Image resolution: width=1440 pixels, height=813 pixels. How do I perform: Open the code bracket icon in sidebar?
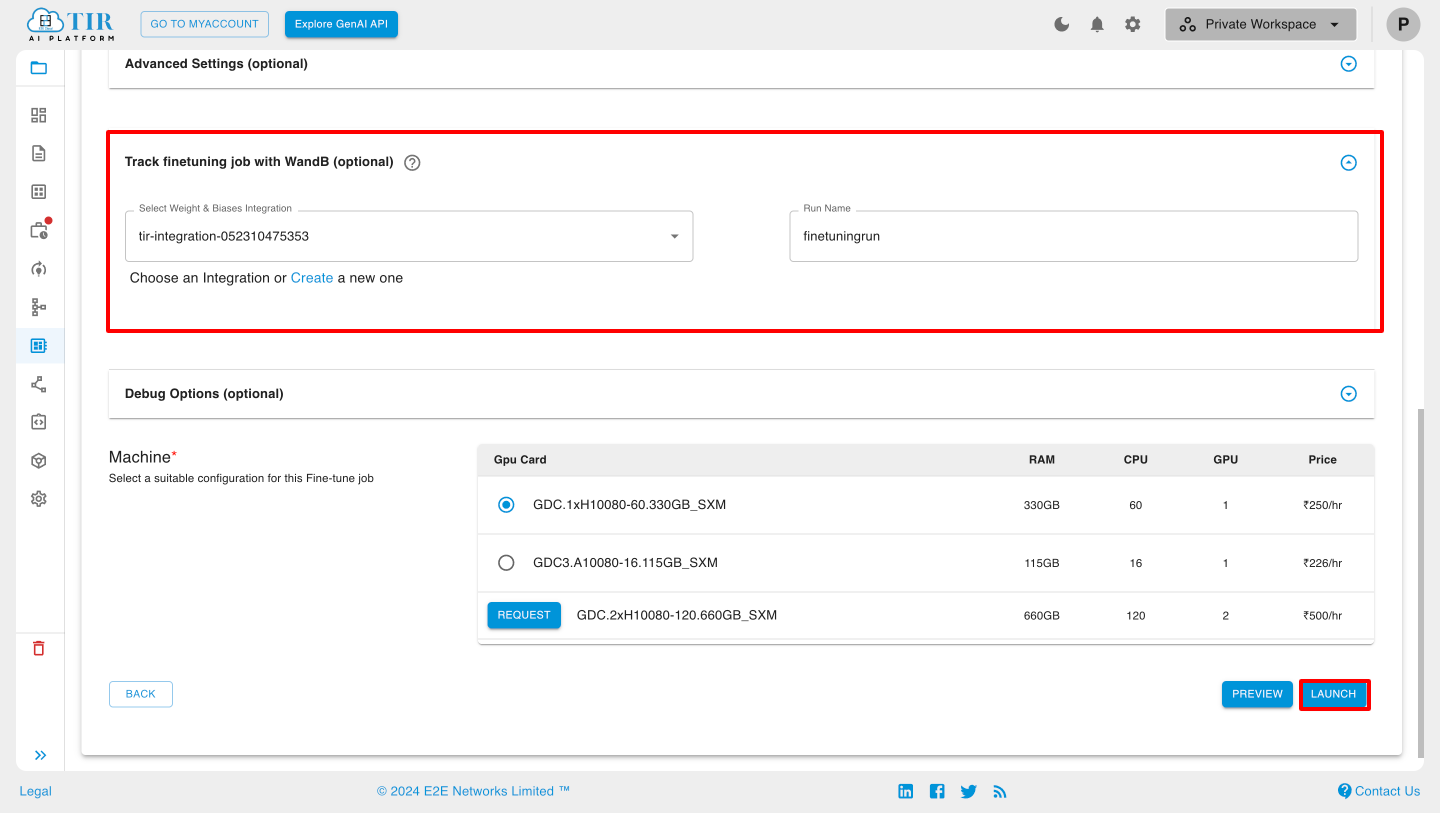(39, 422)
